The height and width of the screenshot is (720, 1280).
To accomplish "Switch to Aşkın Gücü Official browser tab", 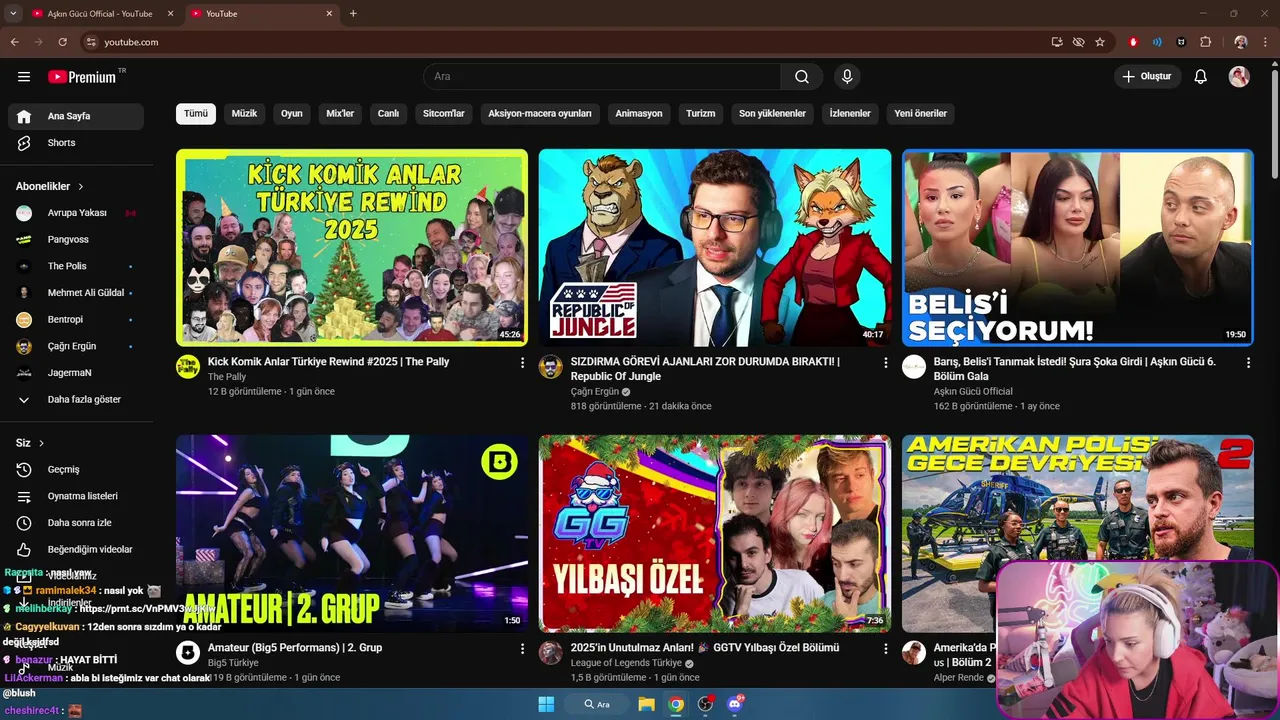I will click(x=101, y=14).
